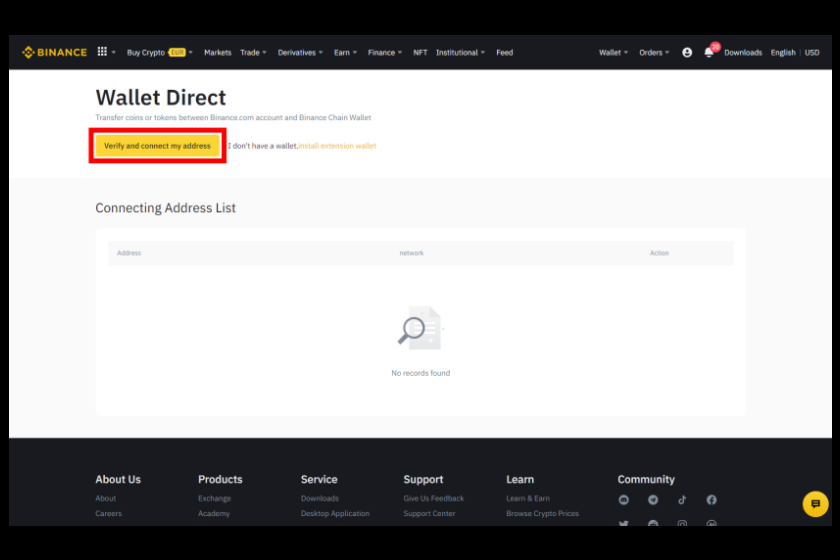Open the user account profile icon
Screen dimensions: 840x560
(x=687, y=53)
